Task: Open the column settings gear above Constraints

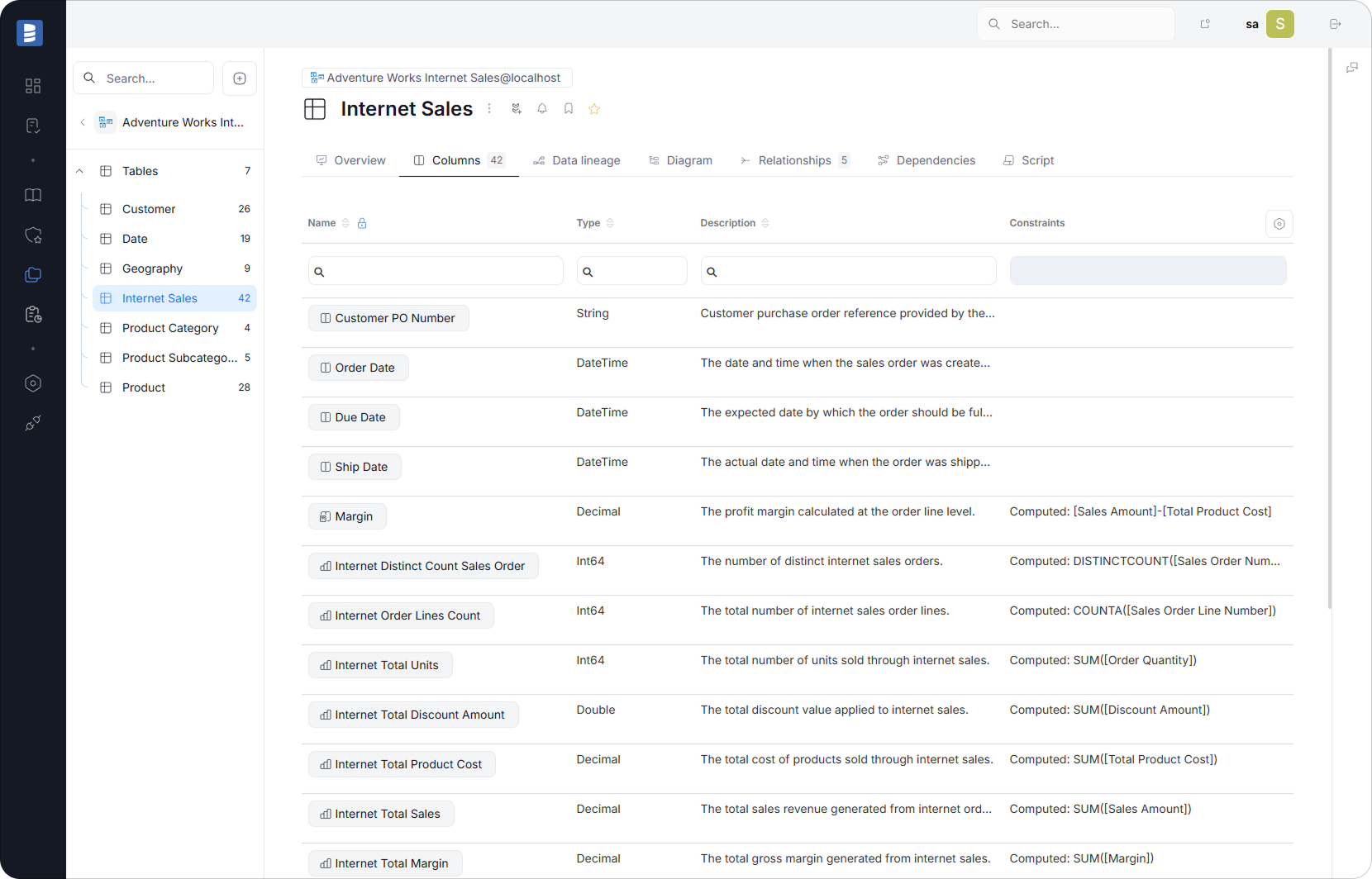Action: 1279,223
